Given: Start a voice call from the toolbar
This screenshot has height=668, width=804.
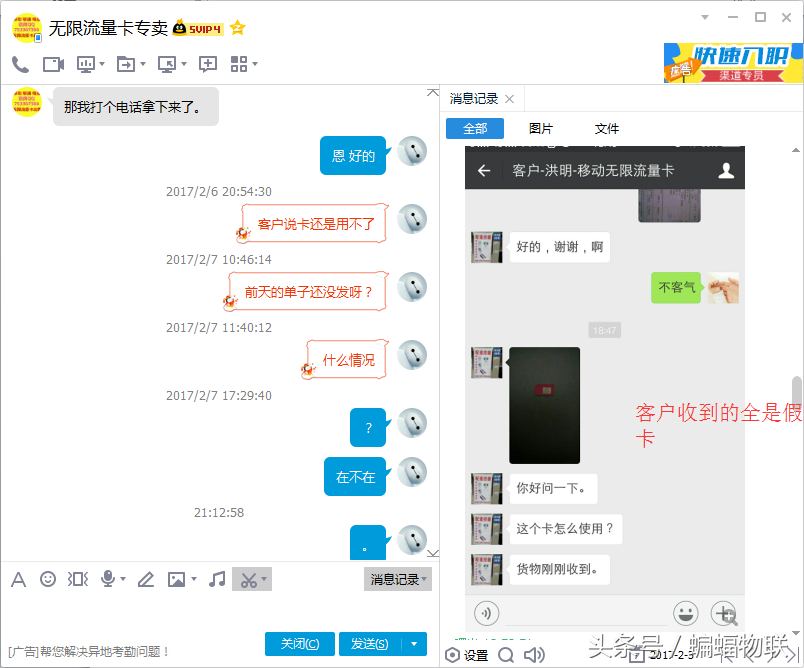Looking at the screenshot, I should point(20,64).
